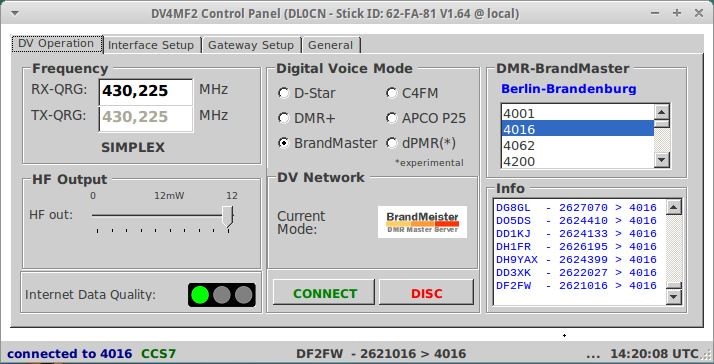Select the APCO P25 voice mode
714x364 pixels.
coord(426,118)
